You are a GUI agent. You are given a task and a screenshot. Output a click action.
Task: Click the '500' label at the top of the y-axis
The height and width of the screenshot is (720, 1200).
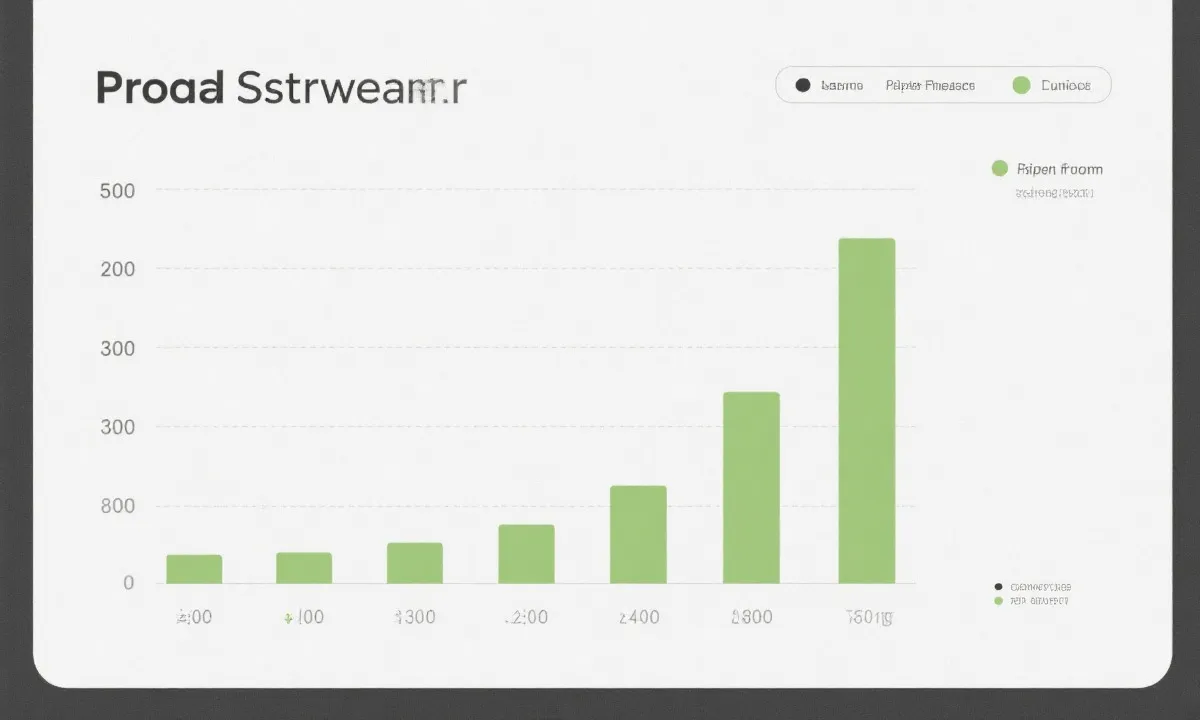[118, 190]
